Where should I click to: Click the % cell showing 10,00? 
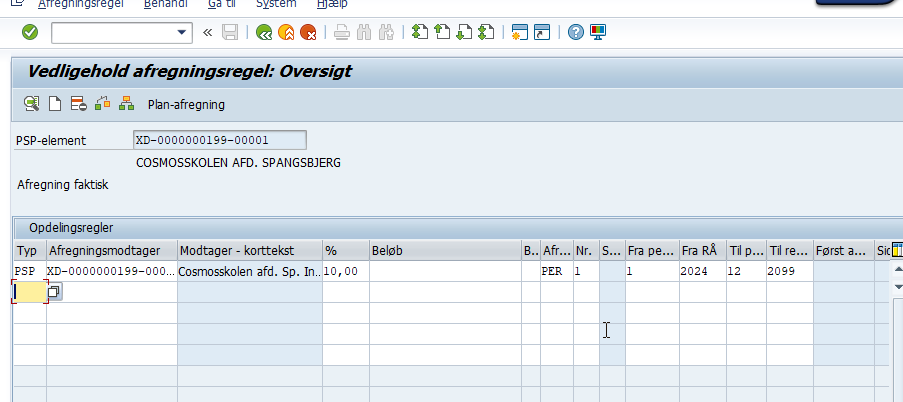point(345,271)
